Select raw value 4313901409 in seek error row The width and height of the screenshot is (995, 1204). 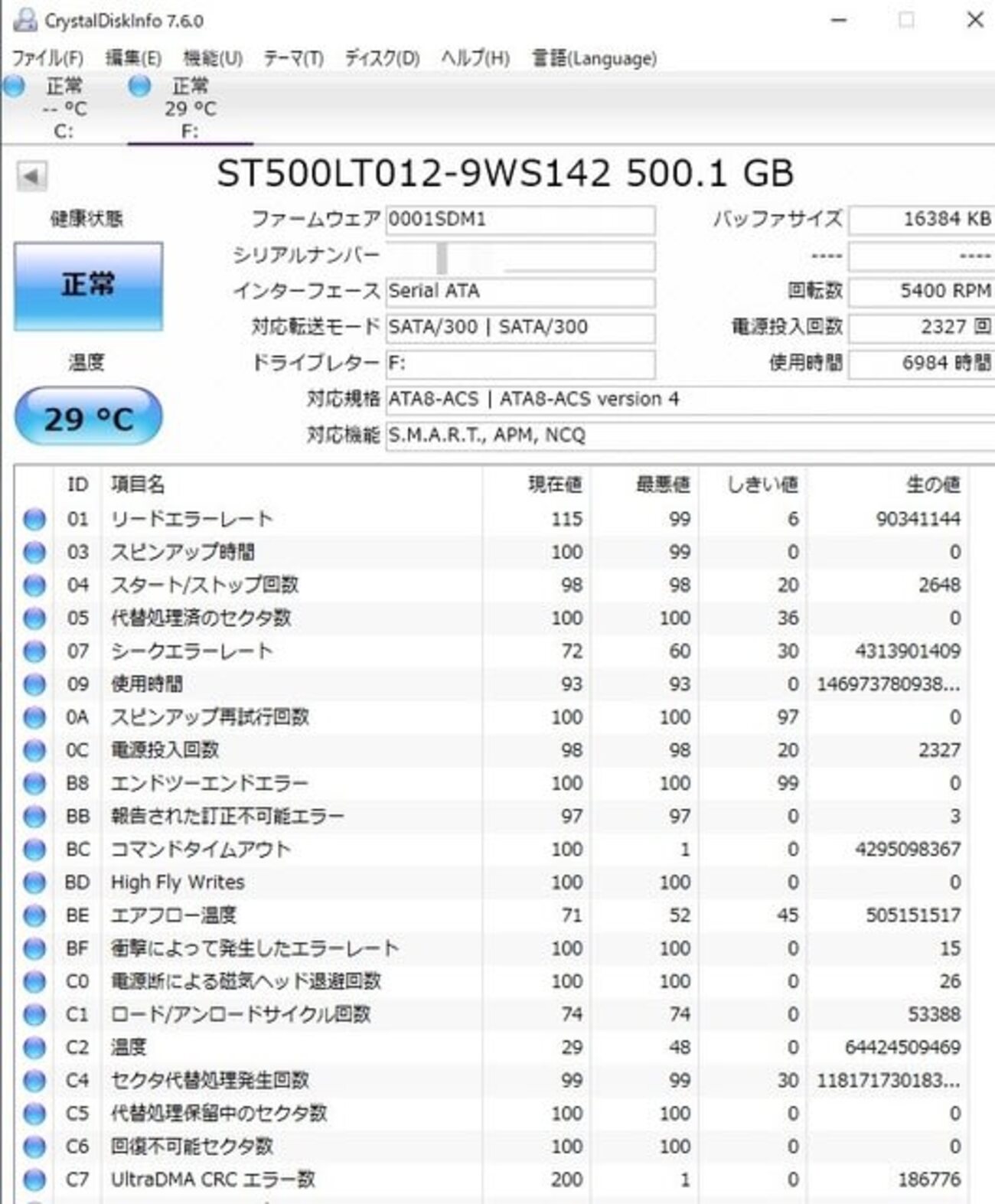point(907,651)
